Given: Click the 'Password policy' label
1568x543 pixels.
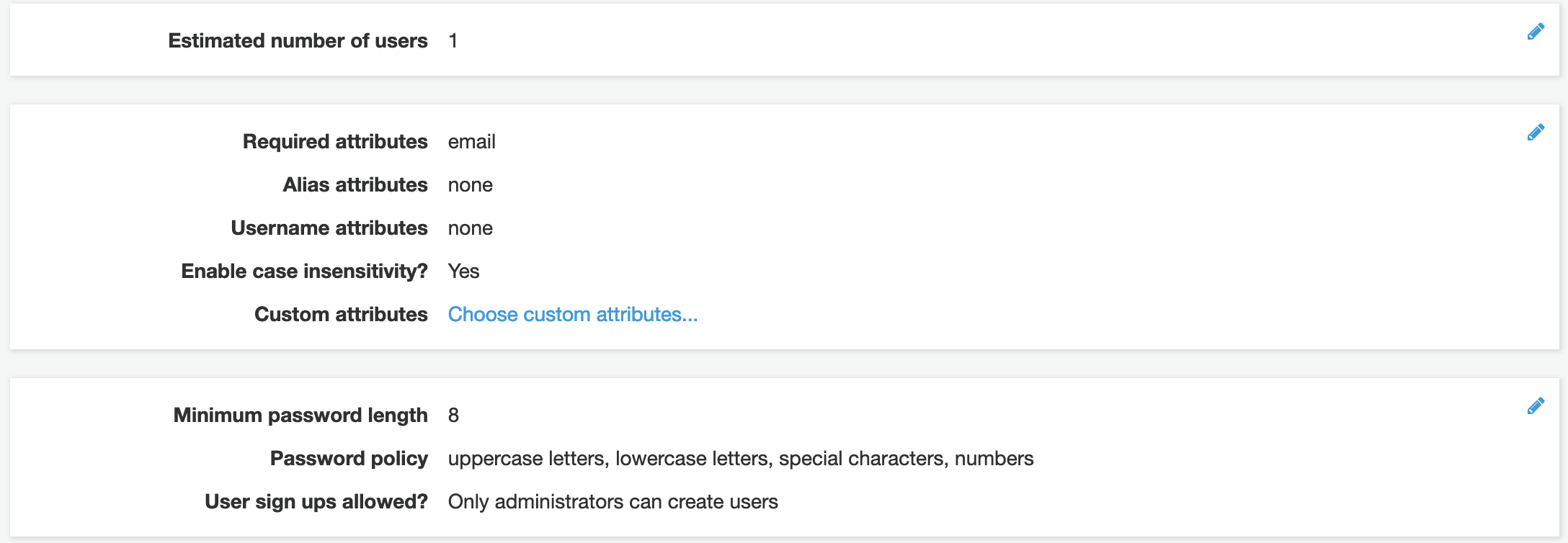Looking at the screenshot, I should [349, 459].
